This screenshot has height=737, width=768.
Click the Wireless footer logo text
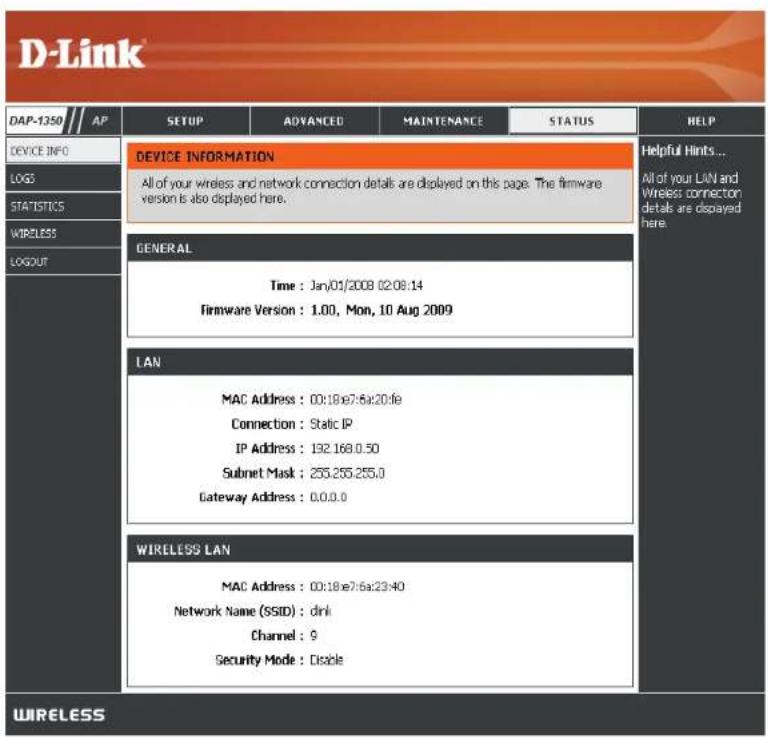pos(59,715)
